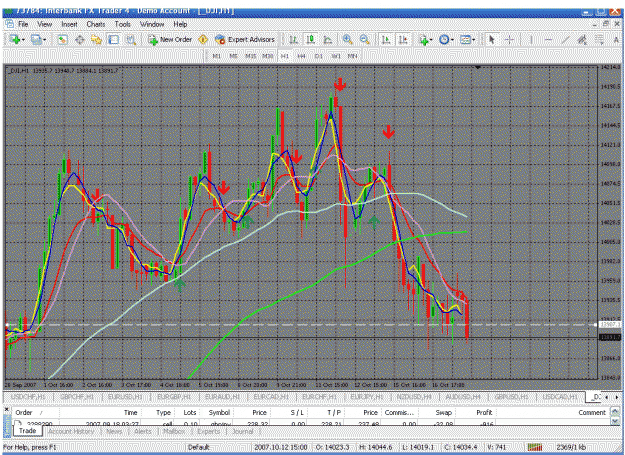Viewport: 625px width, 455px height.
Task: Switch to candlestick chart display
Action: (x=311, y=39)
